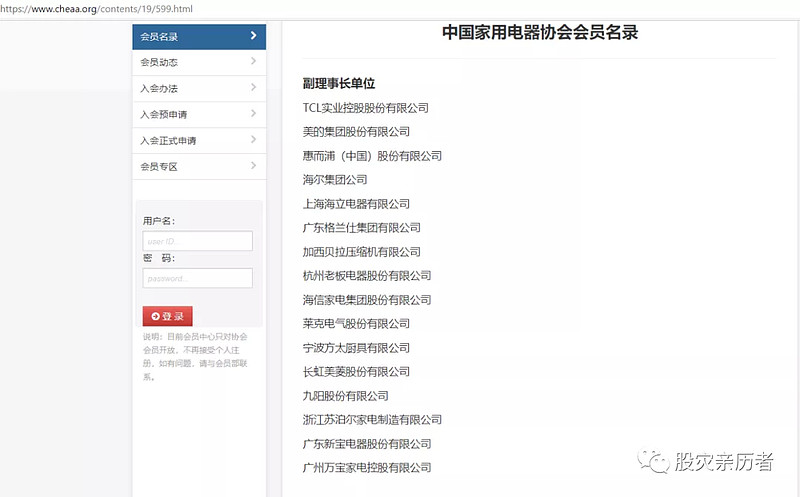Image resolution: width=800 pixels, height=497 pixels.
Task: Select the entry 长虹美菱股份有限公司
Action: click(356, 371)
